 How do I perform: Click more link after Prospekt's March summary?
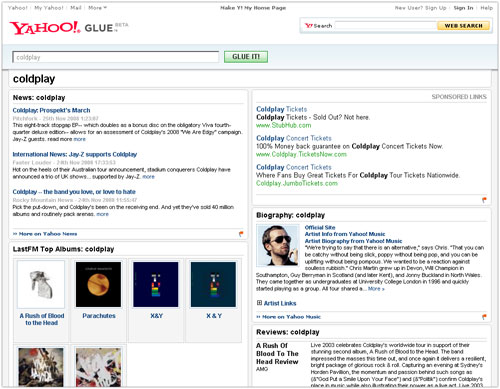(79, 139)
